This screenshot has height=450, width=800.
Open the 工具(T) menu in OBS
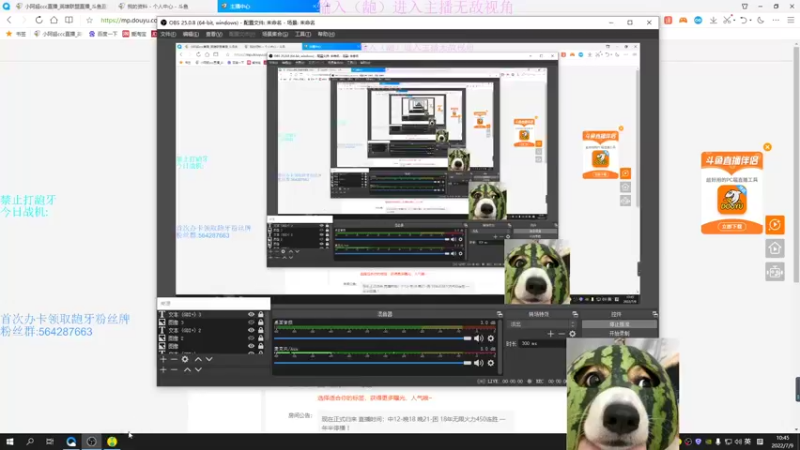[x=303, y=34]
